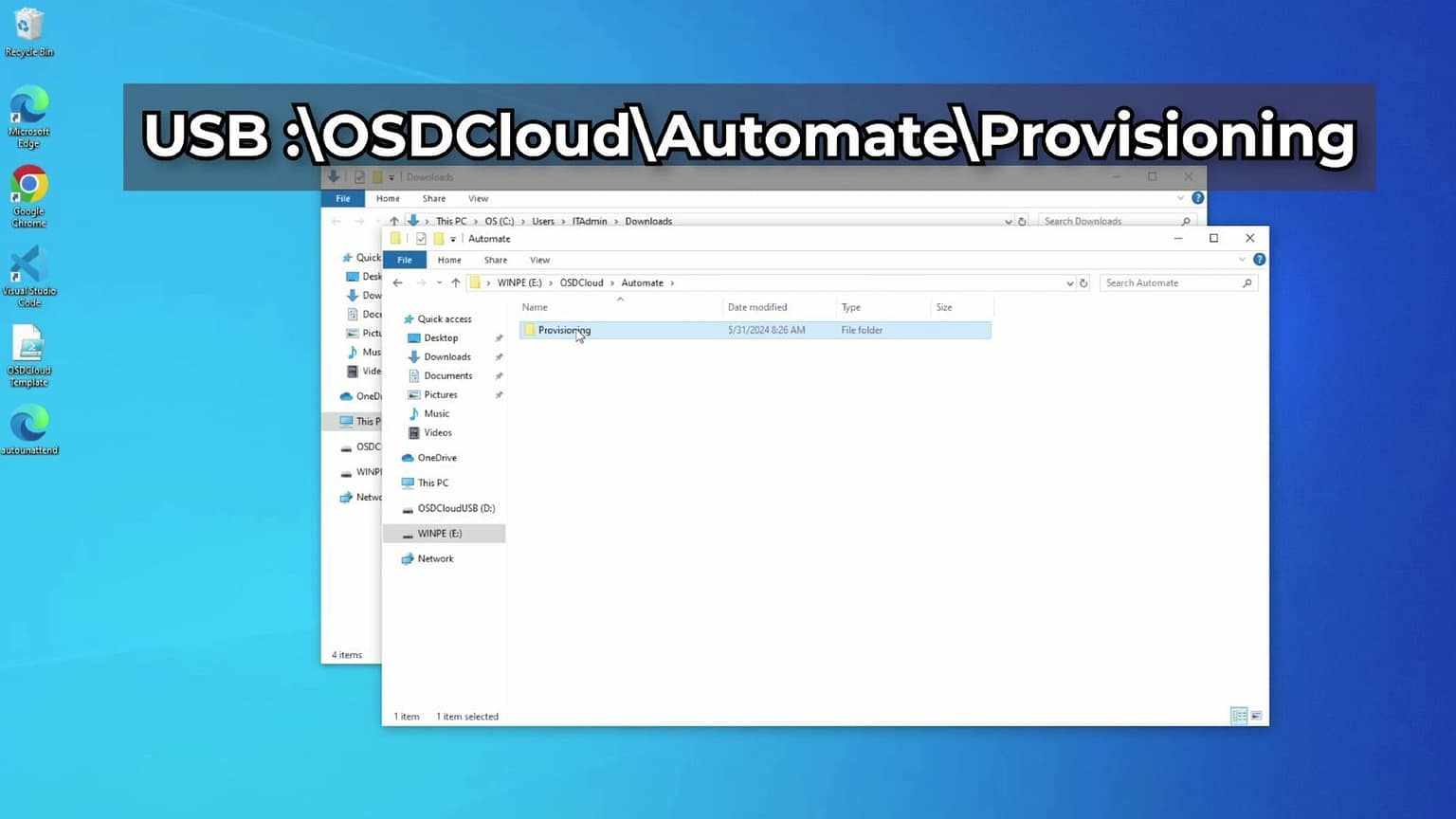Viewport: 1456px width, 819px height.
Task: Click the up-one-level arrow in Automate window
Action: [x=455, y=282]
